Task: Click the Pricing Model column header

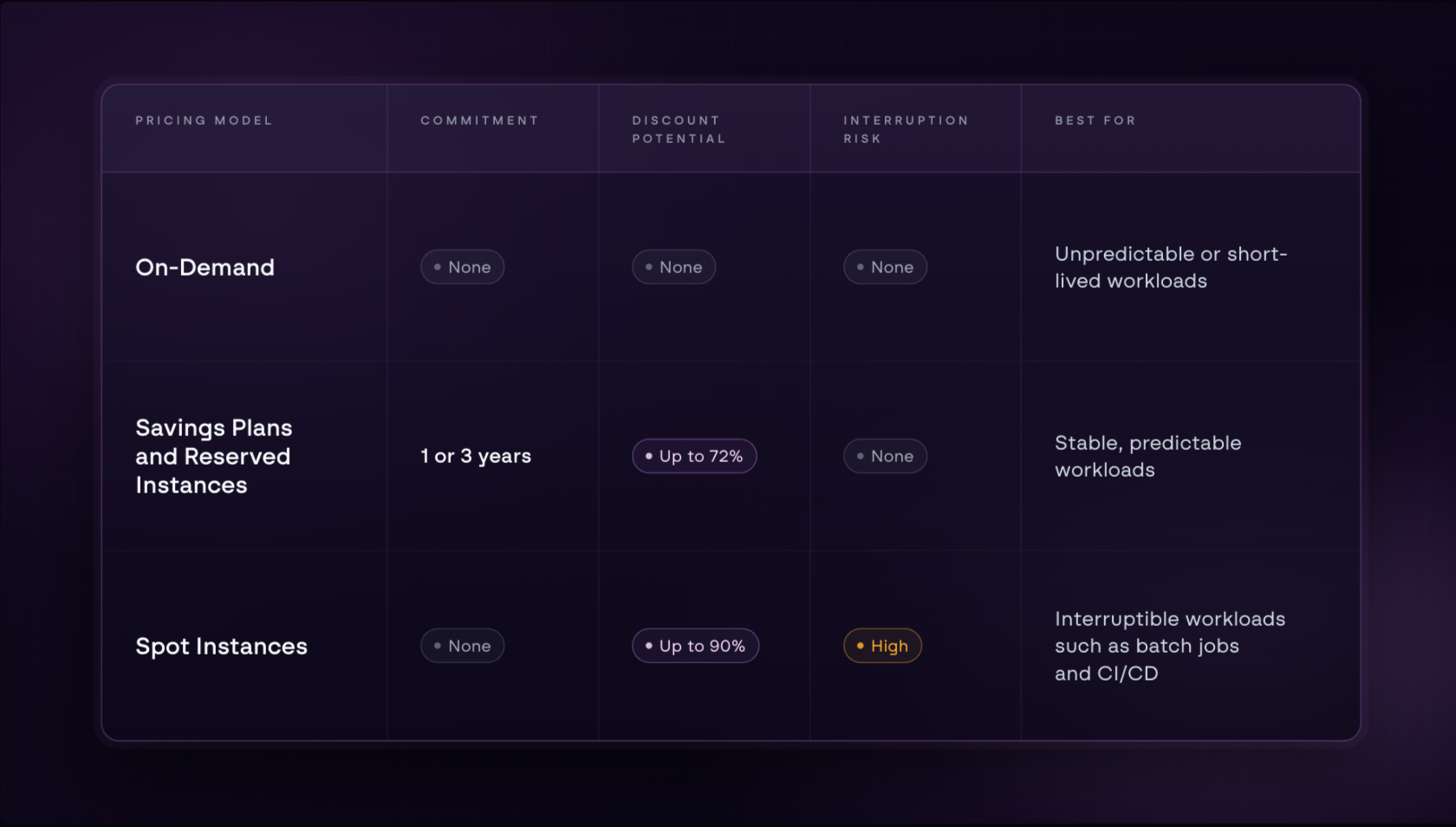Action: pos(204,120)
